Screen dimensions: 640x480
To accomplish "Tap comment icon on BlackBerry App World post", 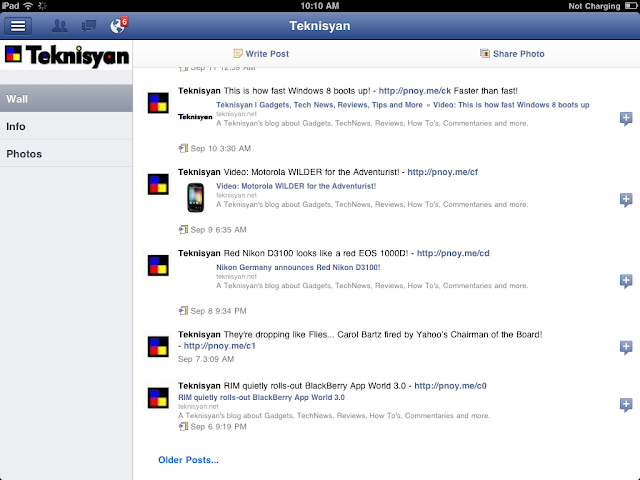I will (626, 405).
